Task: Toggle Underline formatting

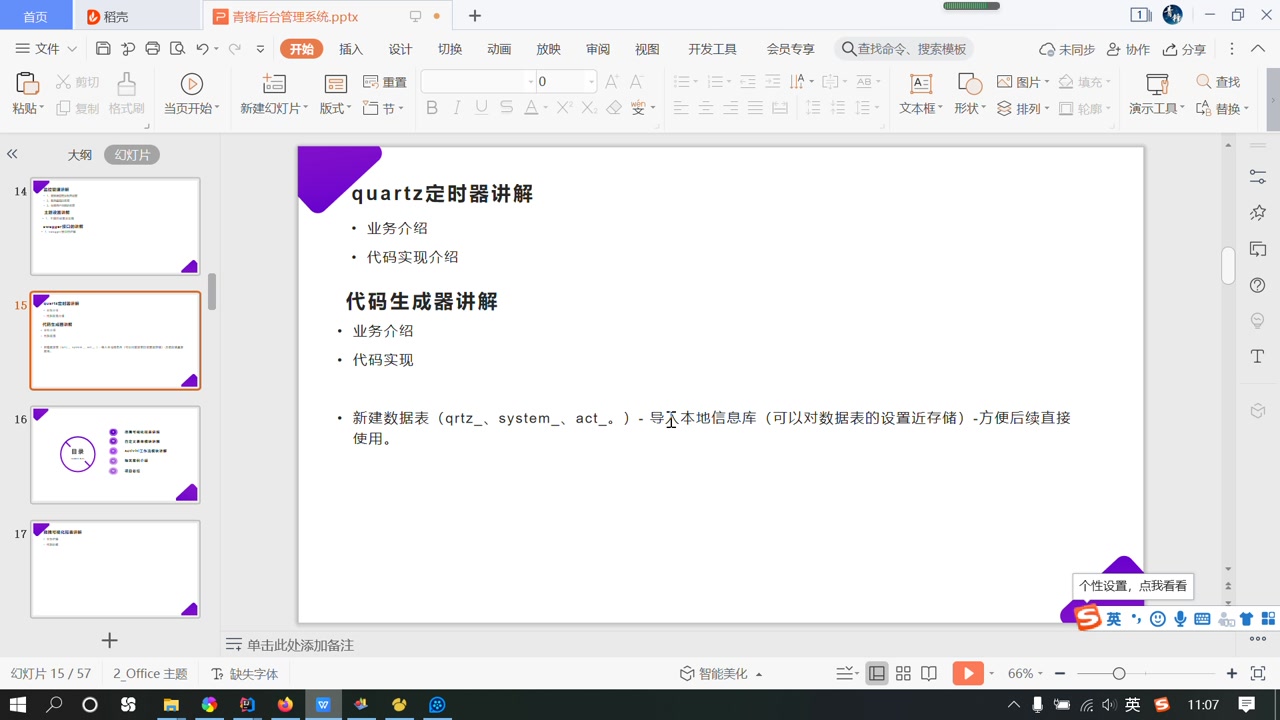Action: coord(482,108)
